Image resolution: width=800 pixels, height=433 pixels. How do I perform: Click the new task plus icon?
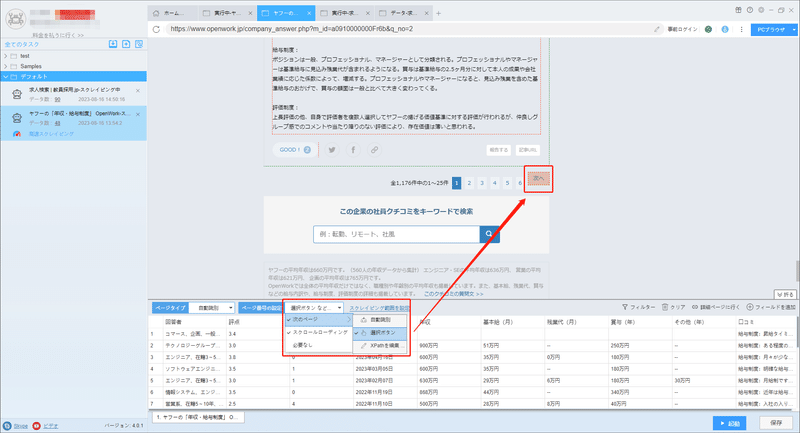(126, 44)
